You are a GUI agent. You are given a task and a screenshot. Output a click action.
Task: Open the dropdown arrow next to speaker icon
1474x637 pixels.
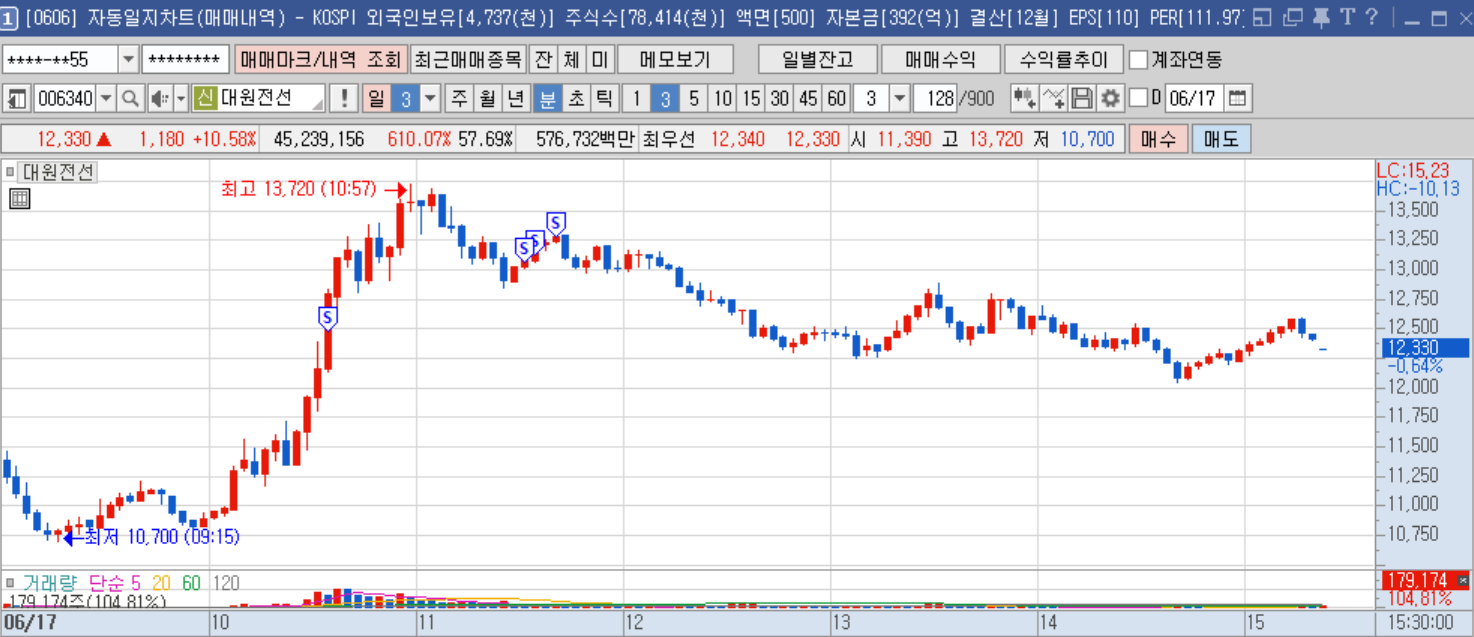point(181,98)
